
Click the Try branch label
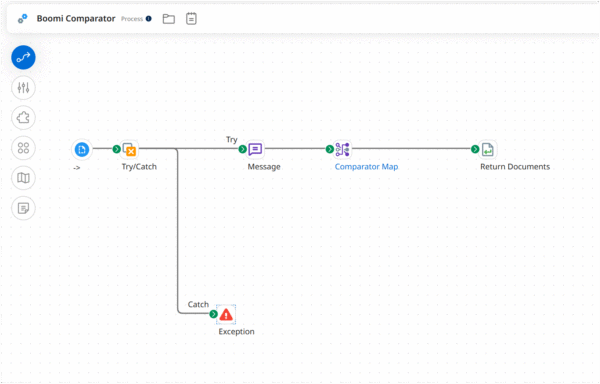tap(232, 140)
